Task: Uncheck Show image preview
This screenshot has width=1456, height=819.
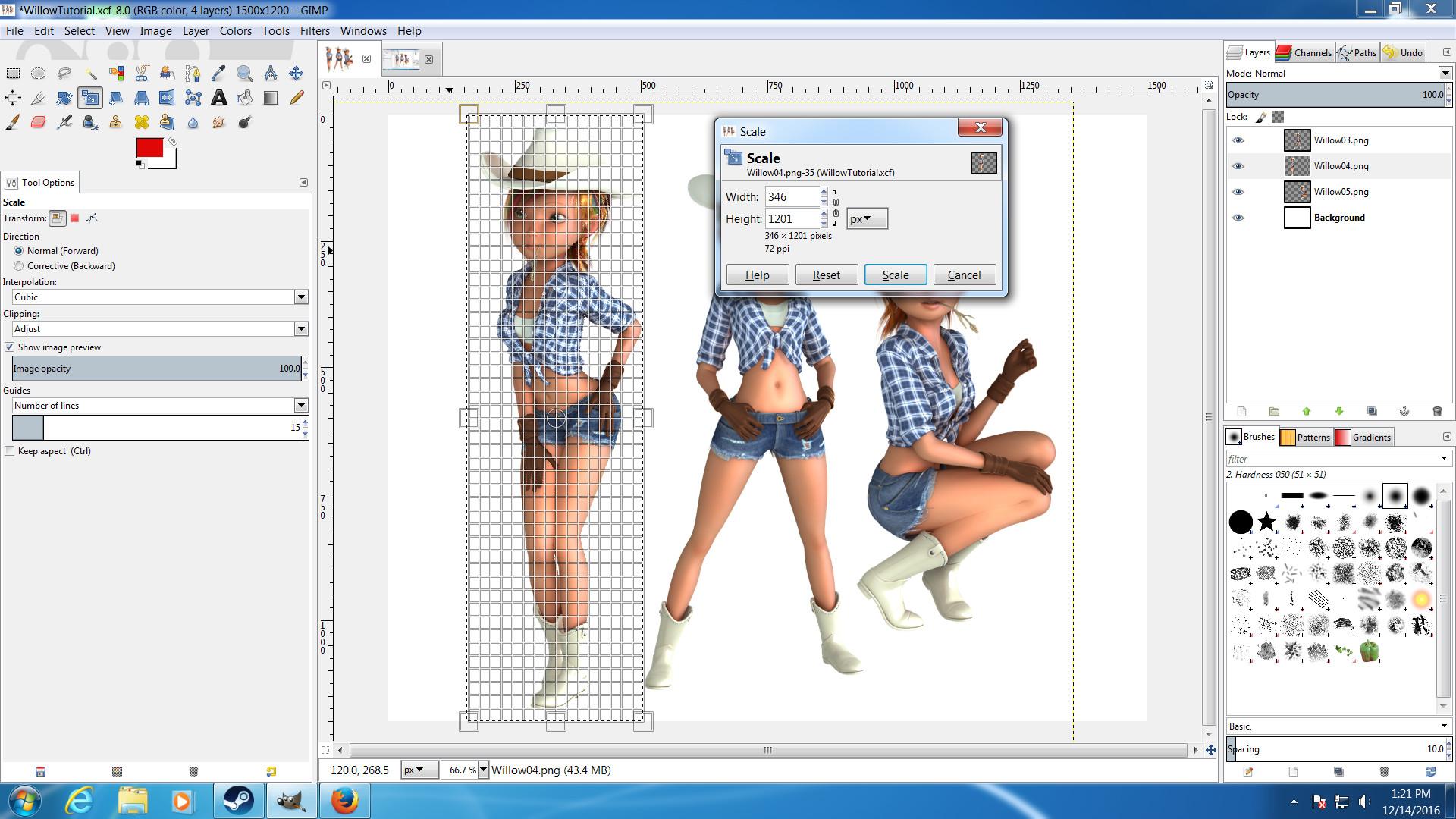Action: pos(10,347)
